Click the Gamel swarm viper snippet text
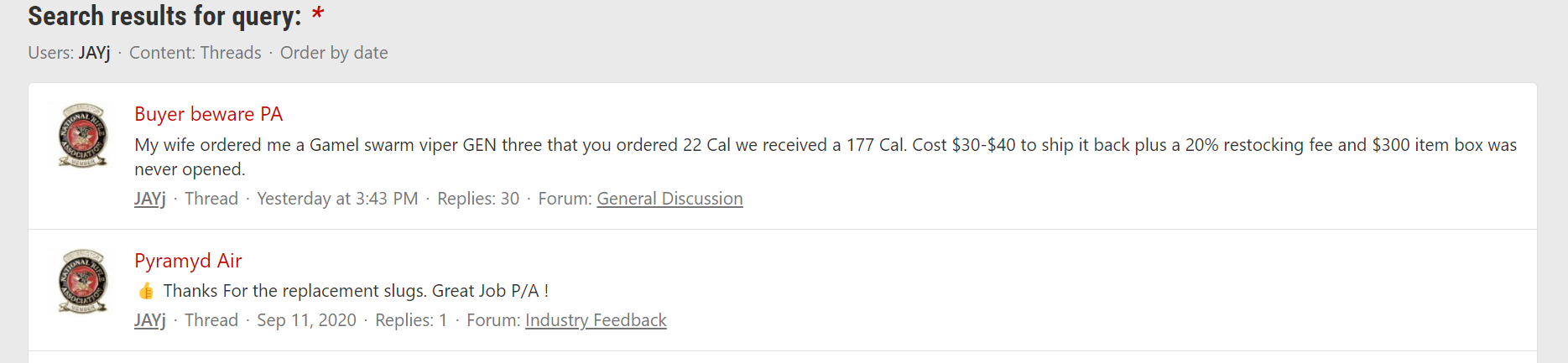 [826, 157]
